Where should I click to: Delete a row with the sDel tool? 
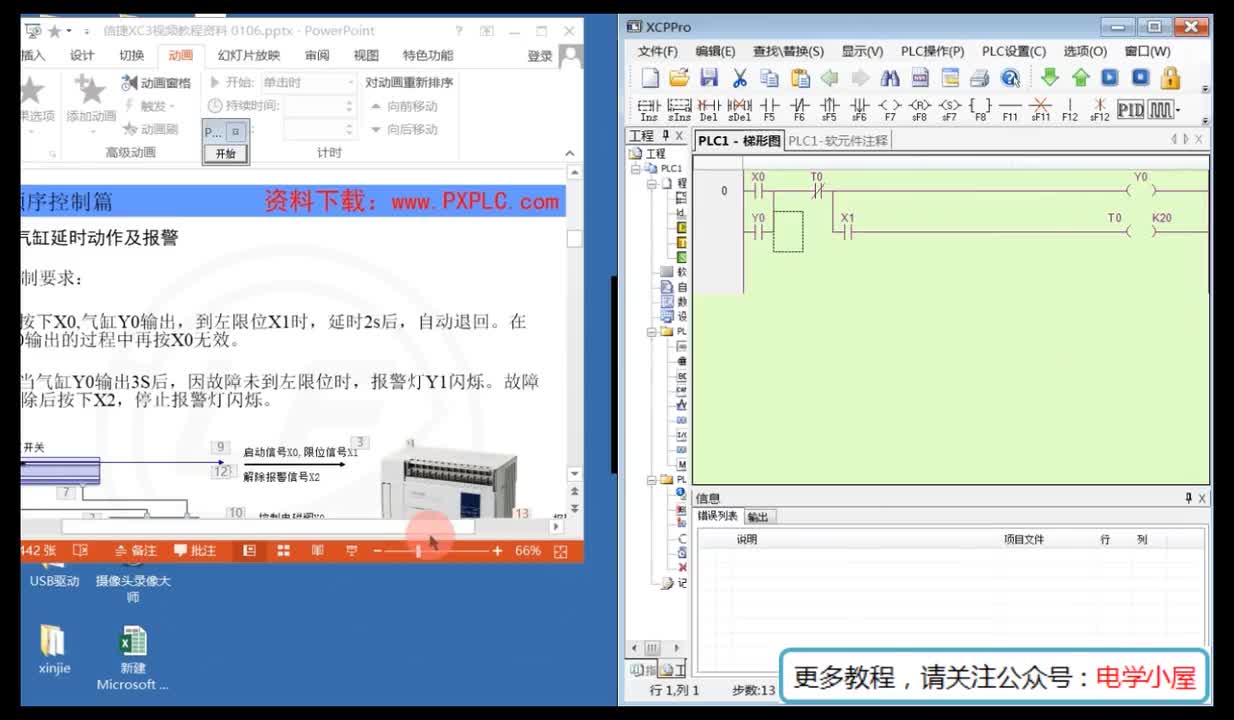739,109
